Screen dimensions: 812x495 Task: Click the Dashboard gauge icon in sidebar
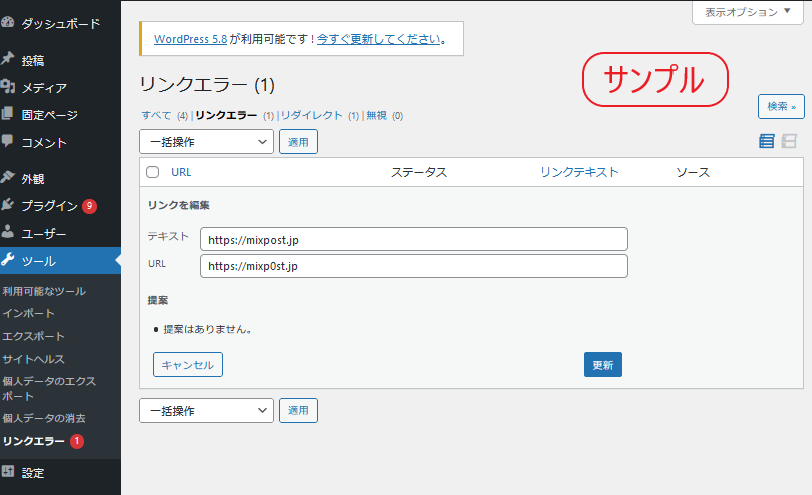click(8, 22)
